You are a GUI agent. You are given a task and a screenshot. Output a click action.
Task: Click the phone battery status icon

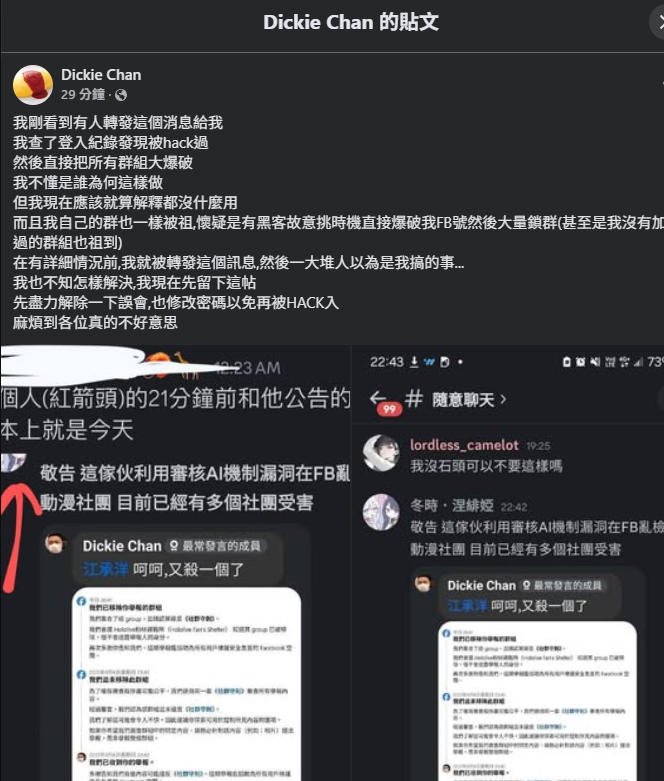point(566,362)
